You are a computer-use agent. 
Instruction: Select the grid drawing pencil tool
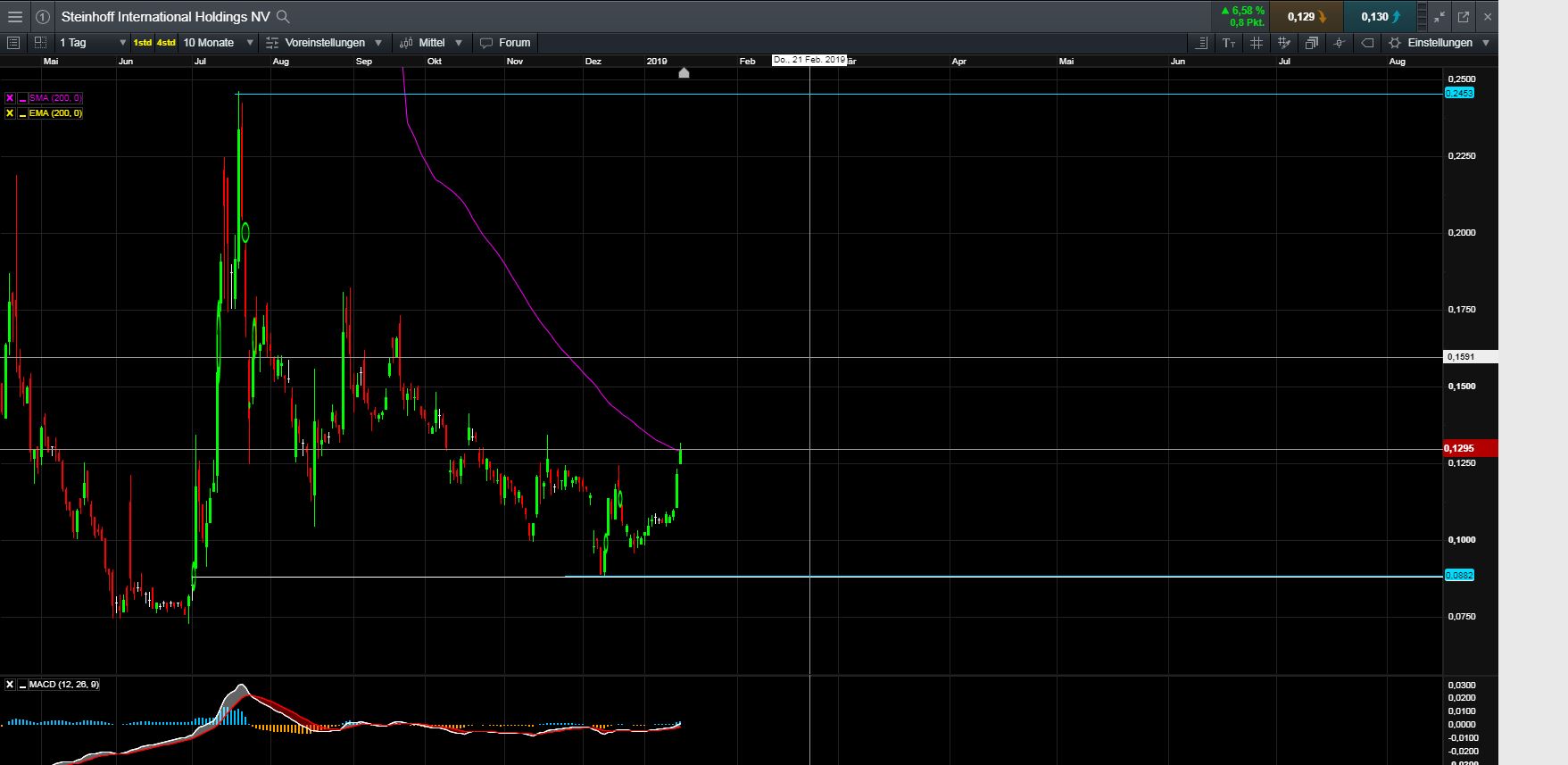click(1283, 43)
